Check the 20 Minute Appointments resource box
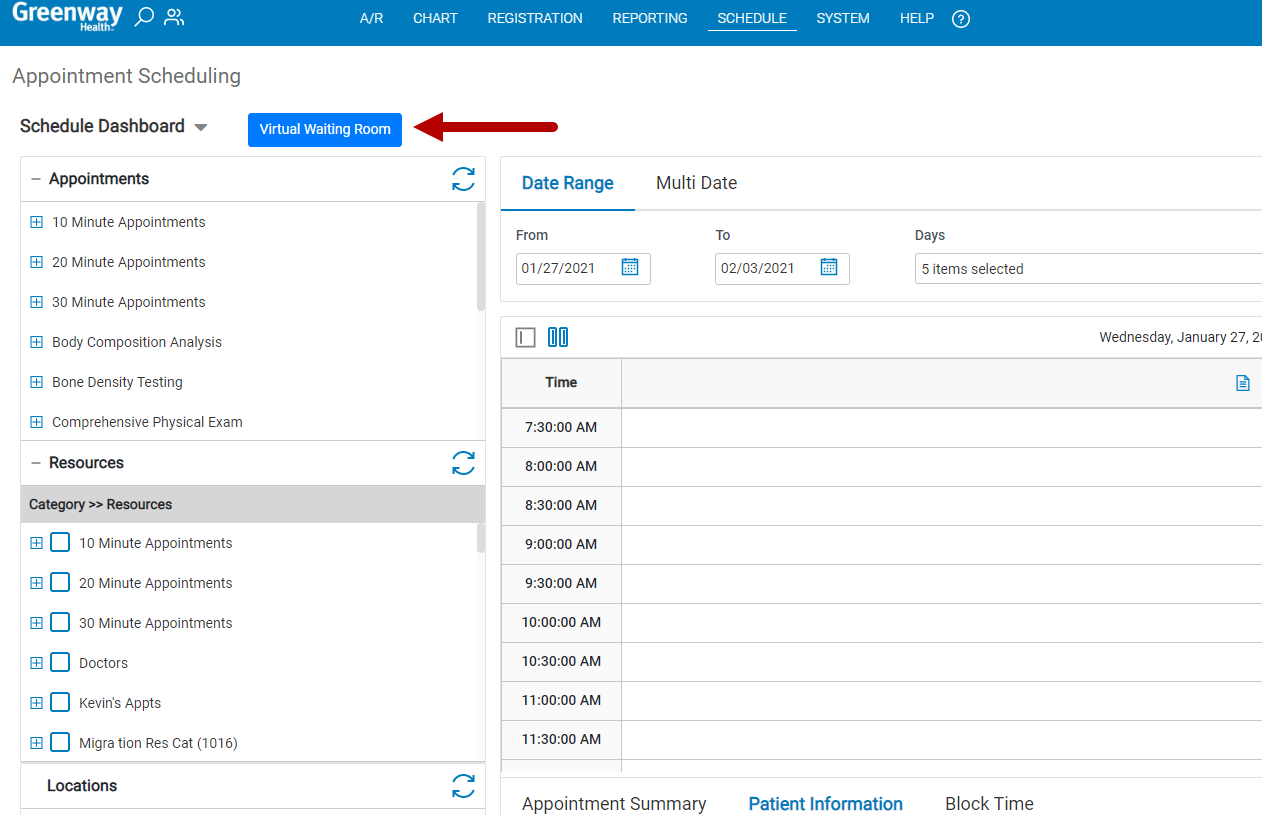Viewport: 1262px width, 815px height. pyautogui.click(x=60, y=583)
